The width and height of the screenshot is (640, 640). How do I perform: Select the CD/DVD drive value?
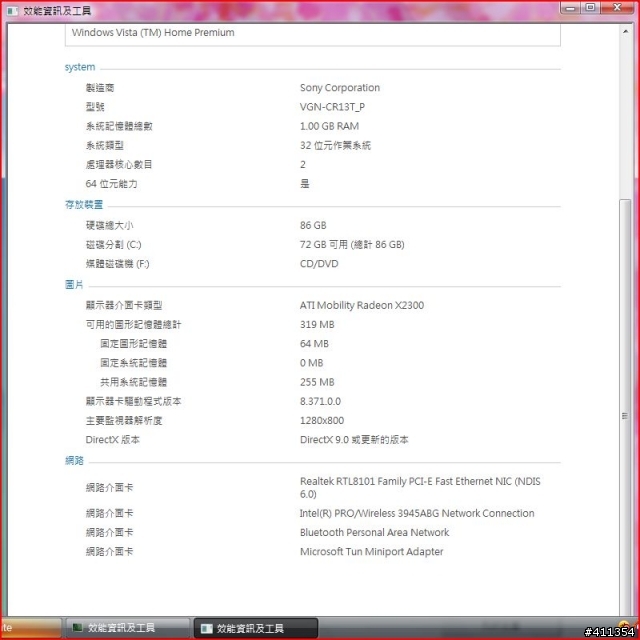tap(319, 264)
